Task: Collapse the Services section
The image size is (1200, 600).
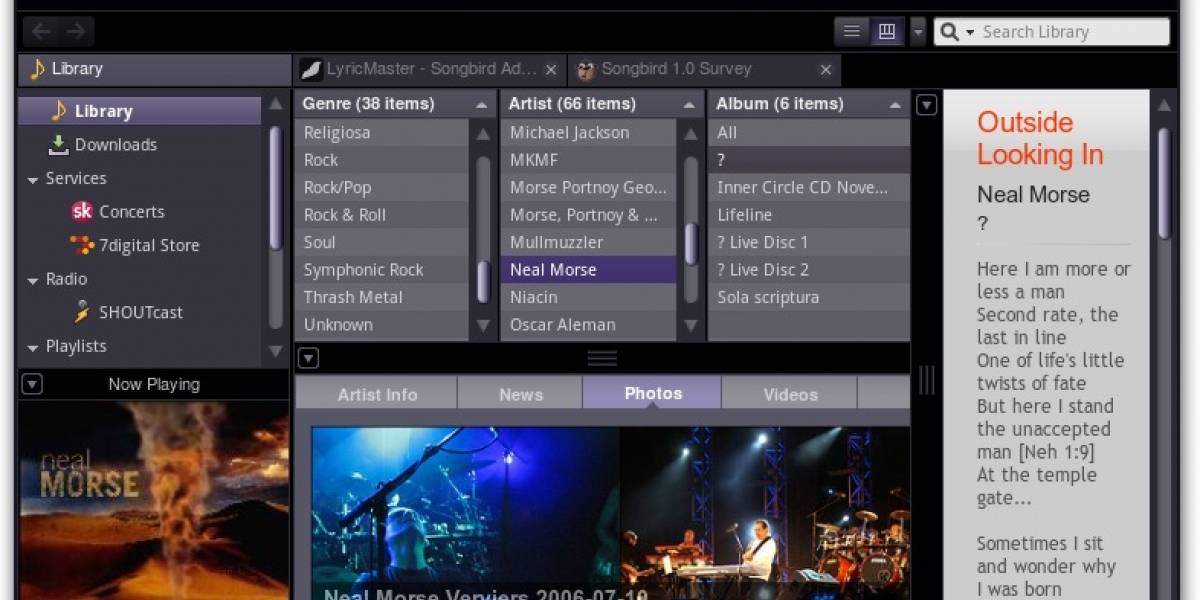Action: click(33, 180)
